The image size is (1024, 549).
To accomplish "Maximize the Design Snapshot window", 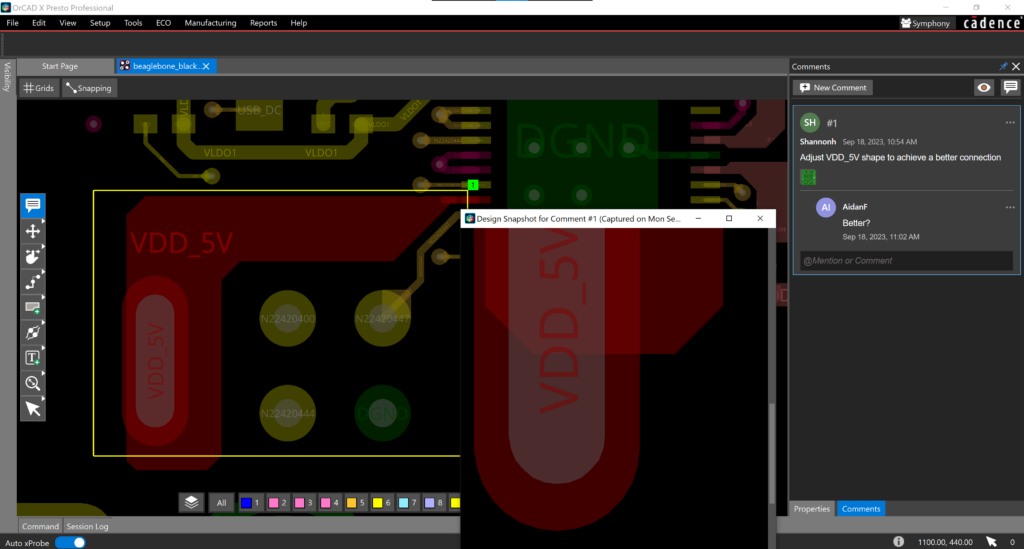I will click(x=729, y=219).
